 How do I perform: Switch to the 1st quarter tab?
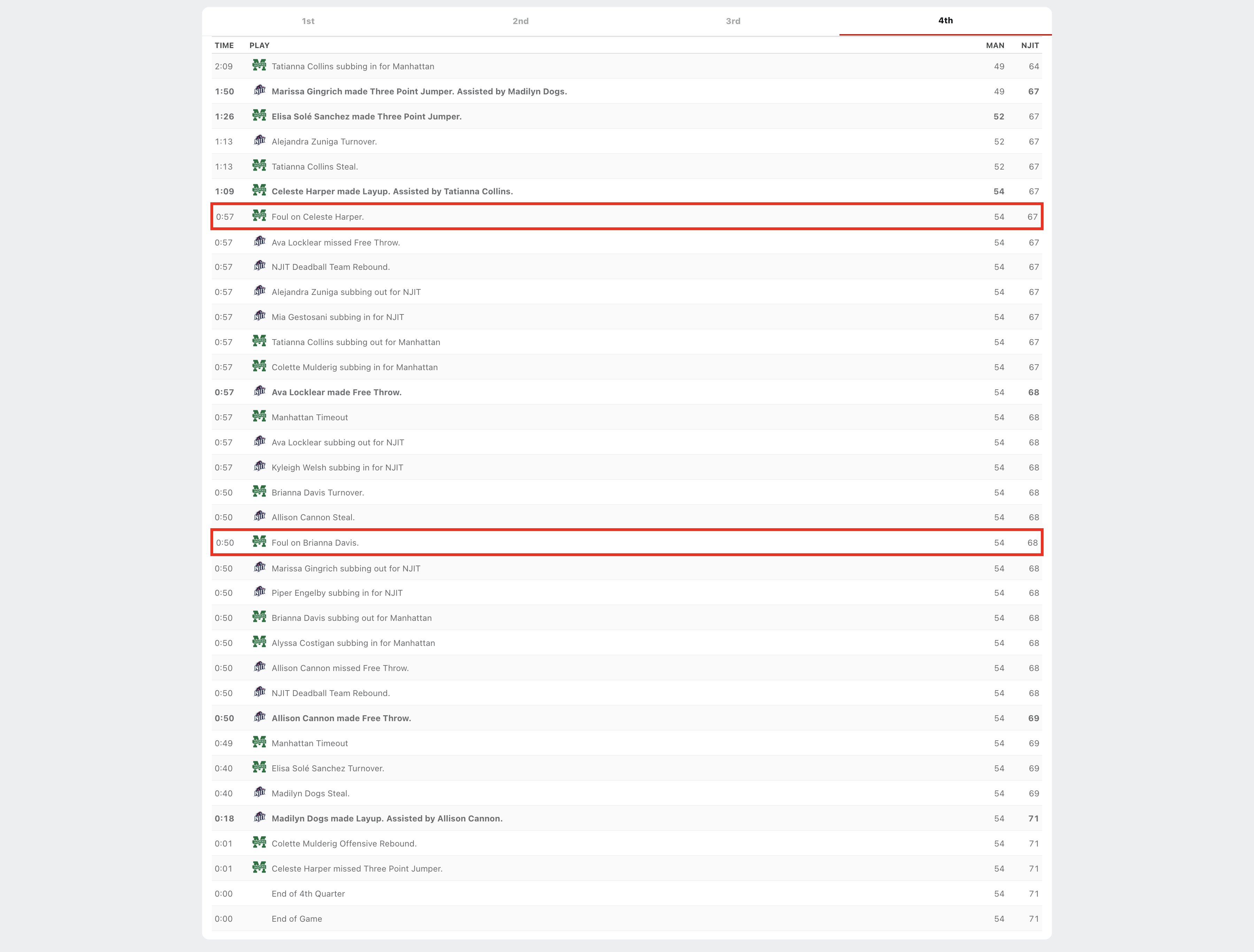pos(308,21)
